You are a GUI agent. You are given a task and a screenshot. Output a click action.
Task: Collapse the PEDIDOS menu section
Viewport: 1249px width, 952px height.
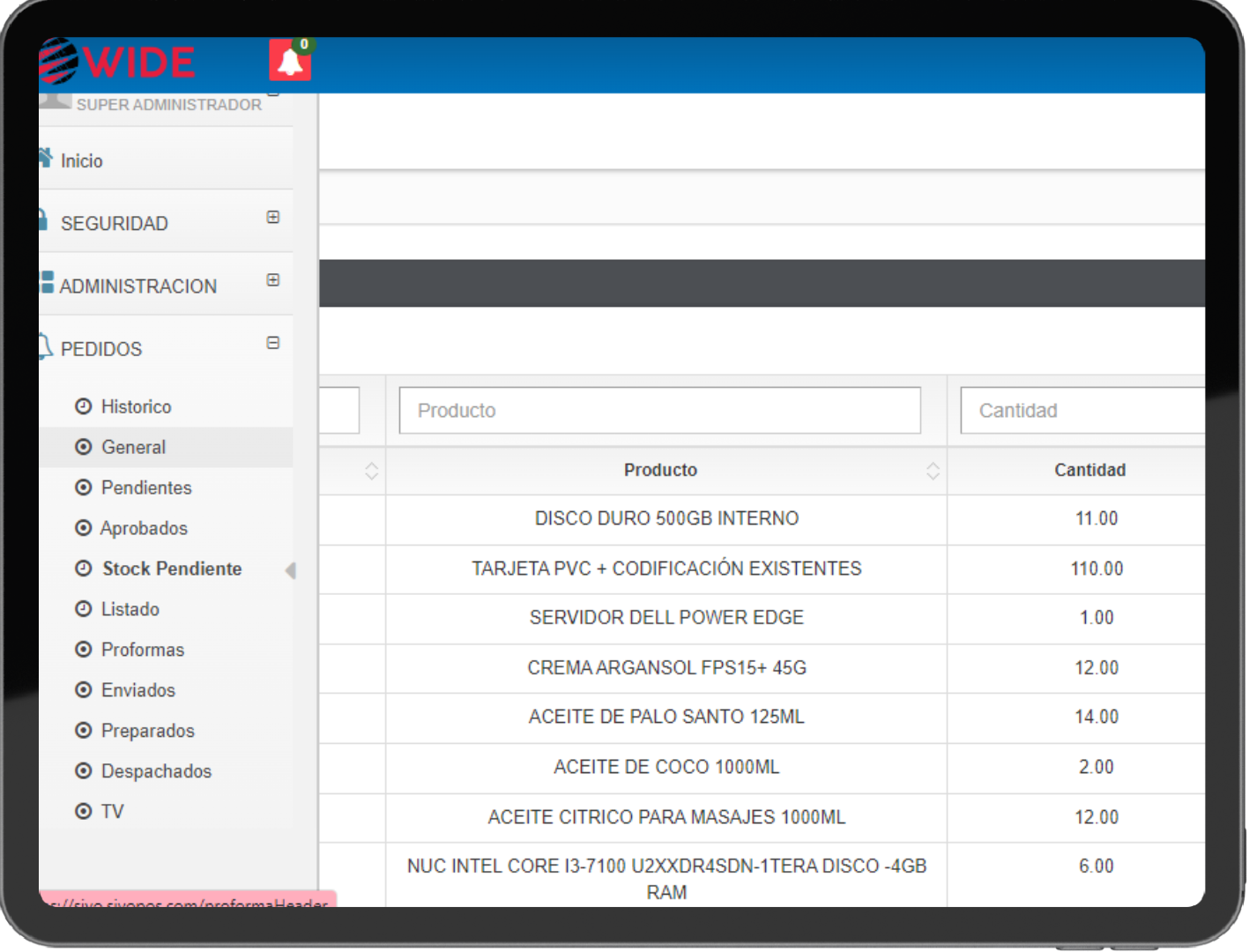pos(273,343)
